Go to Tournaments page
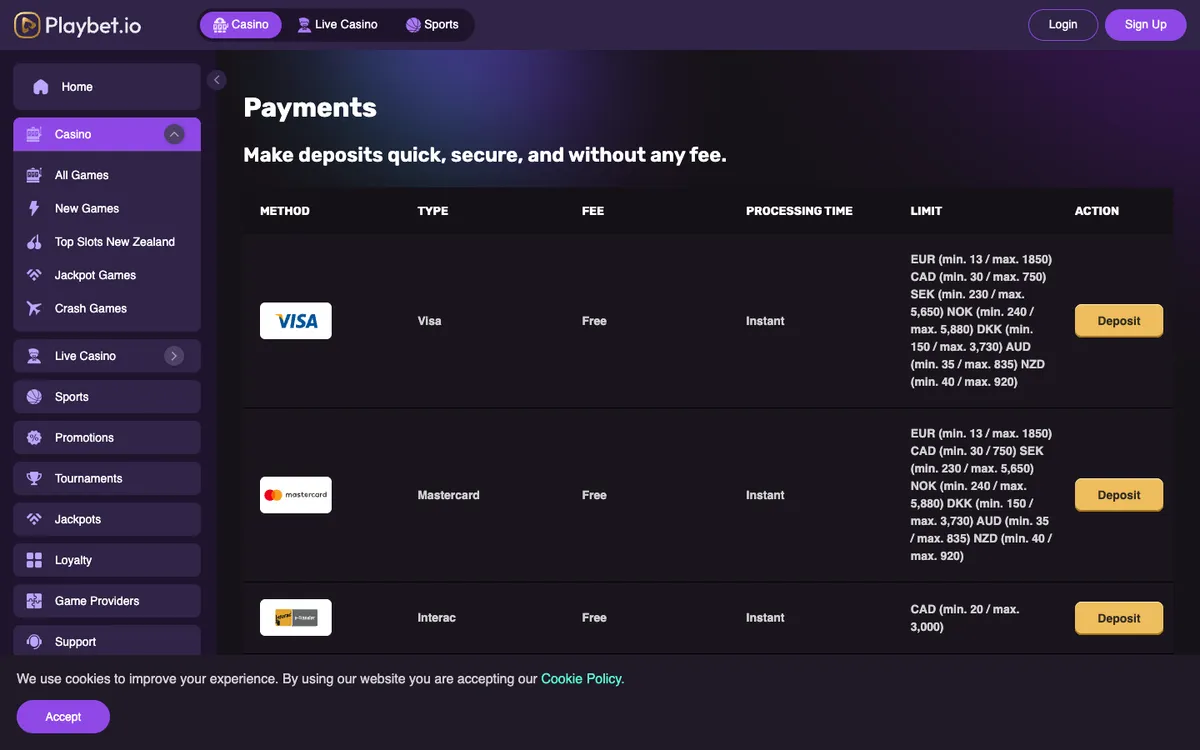The height and width of the screenshot is (750, 1200). pyautogui.click(x=107, y=479)
